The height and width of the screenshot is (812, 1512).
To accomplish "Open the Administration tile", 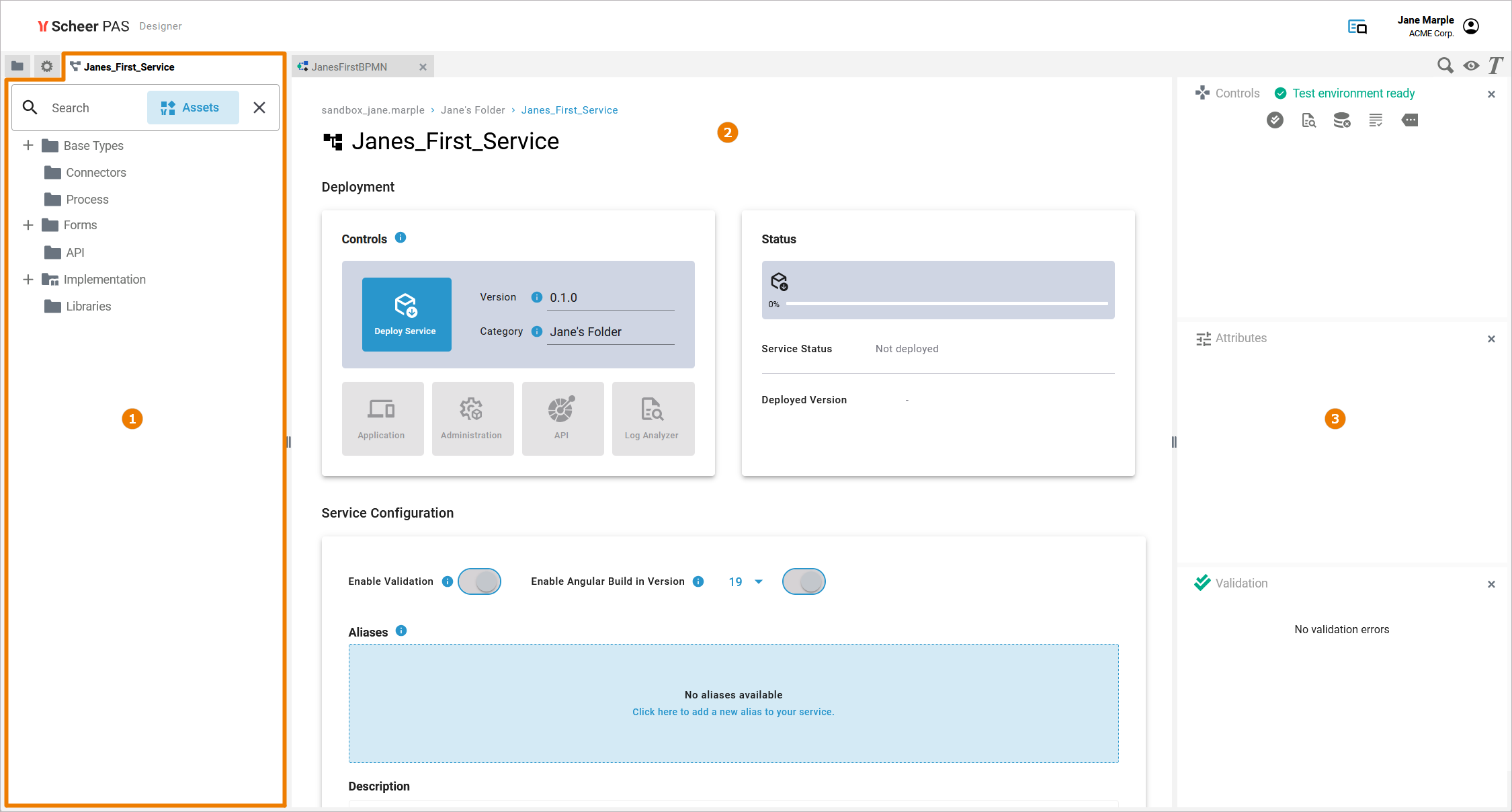I will 472,418.
